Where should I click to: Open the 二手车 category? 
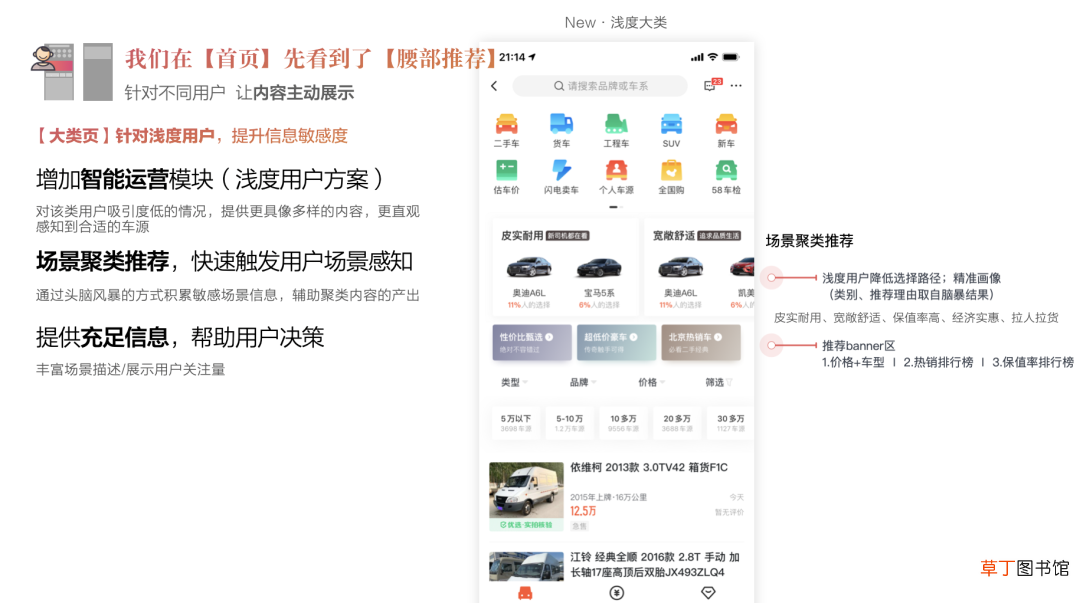coord(506,131)
